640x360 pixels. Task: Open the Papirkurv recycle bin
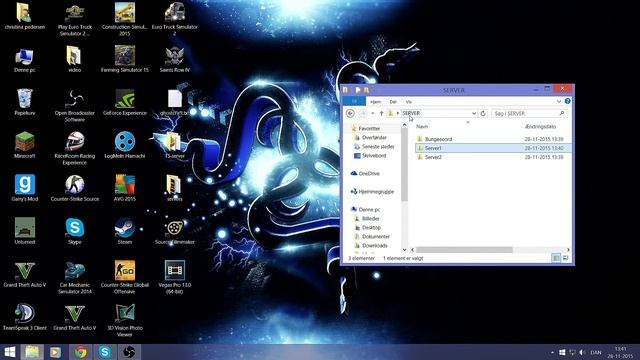click(24, 102)
